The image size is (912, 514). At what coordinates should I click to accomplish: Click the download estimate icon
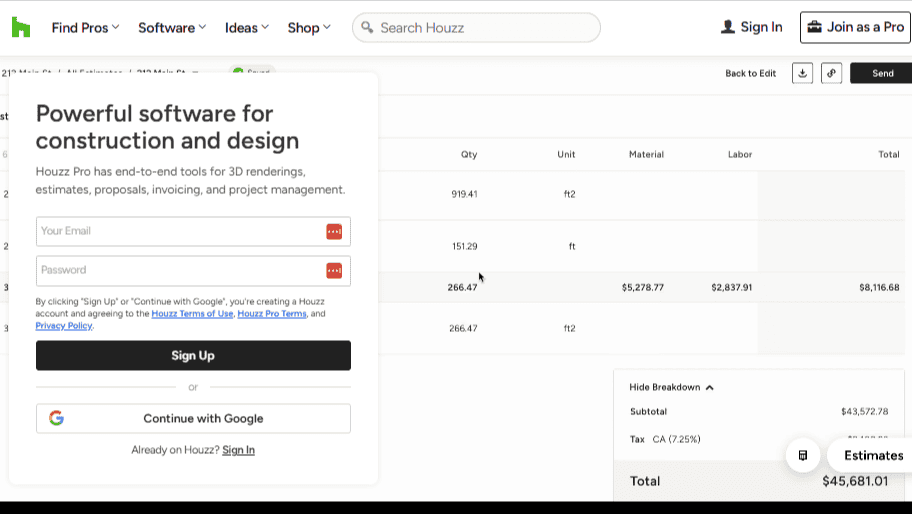click(802, 73)
